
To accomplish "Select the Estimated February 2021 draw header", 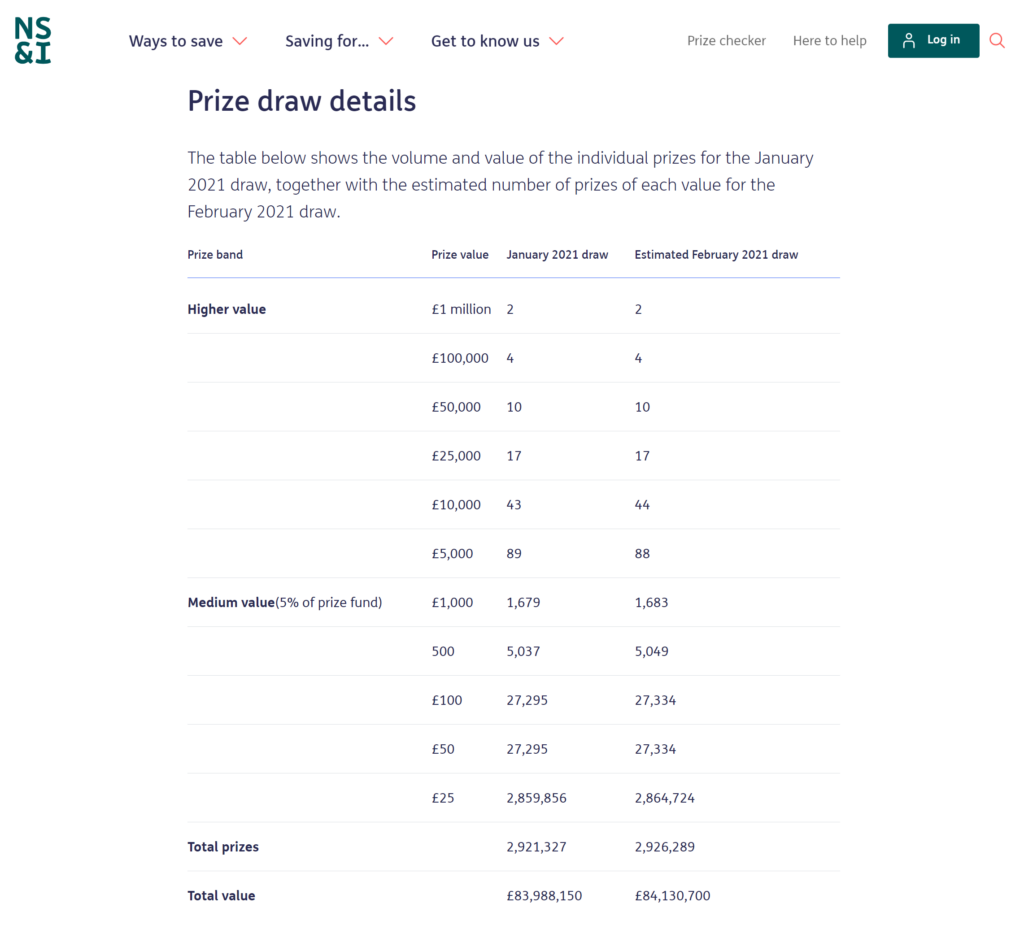I will (716, 255).
